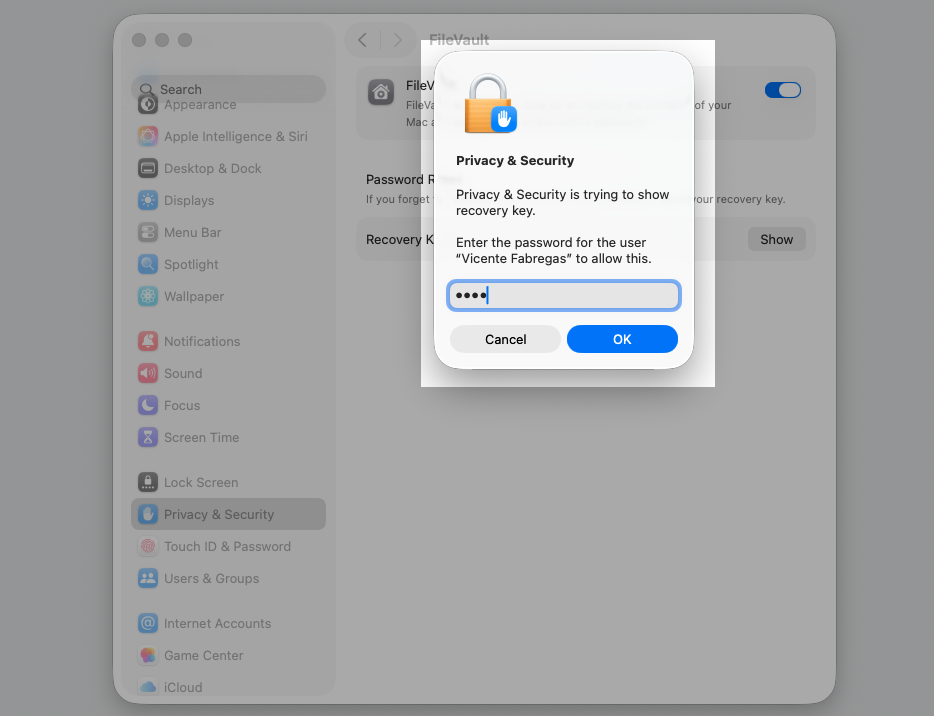Click the Sound speaker icon
934x716 pixels.
pos(148,373)
